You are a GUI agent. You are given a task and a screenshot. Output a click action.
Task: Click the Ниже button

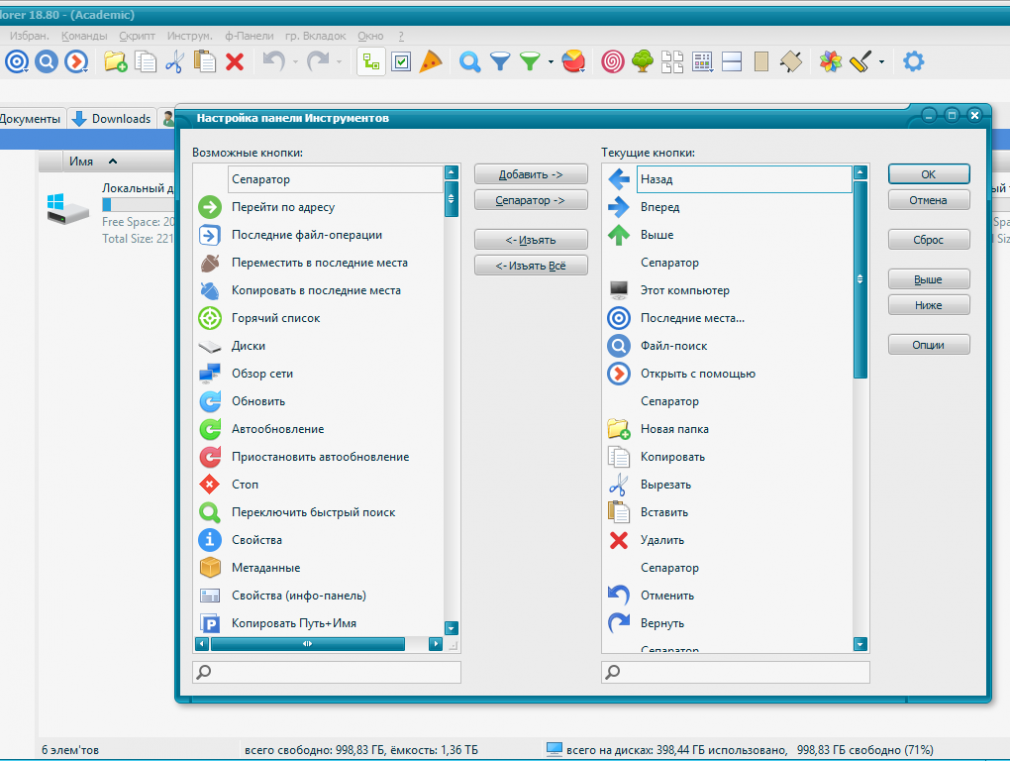coord(928,305)
